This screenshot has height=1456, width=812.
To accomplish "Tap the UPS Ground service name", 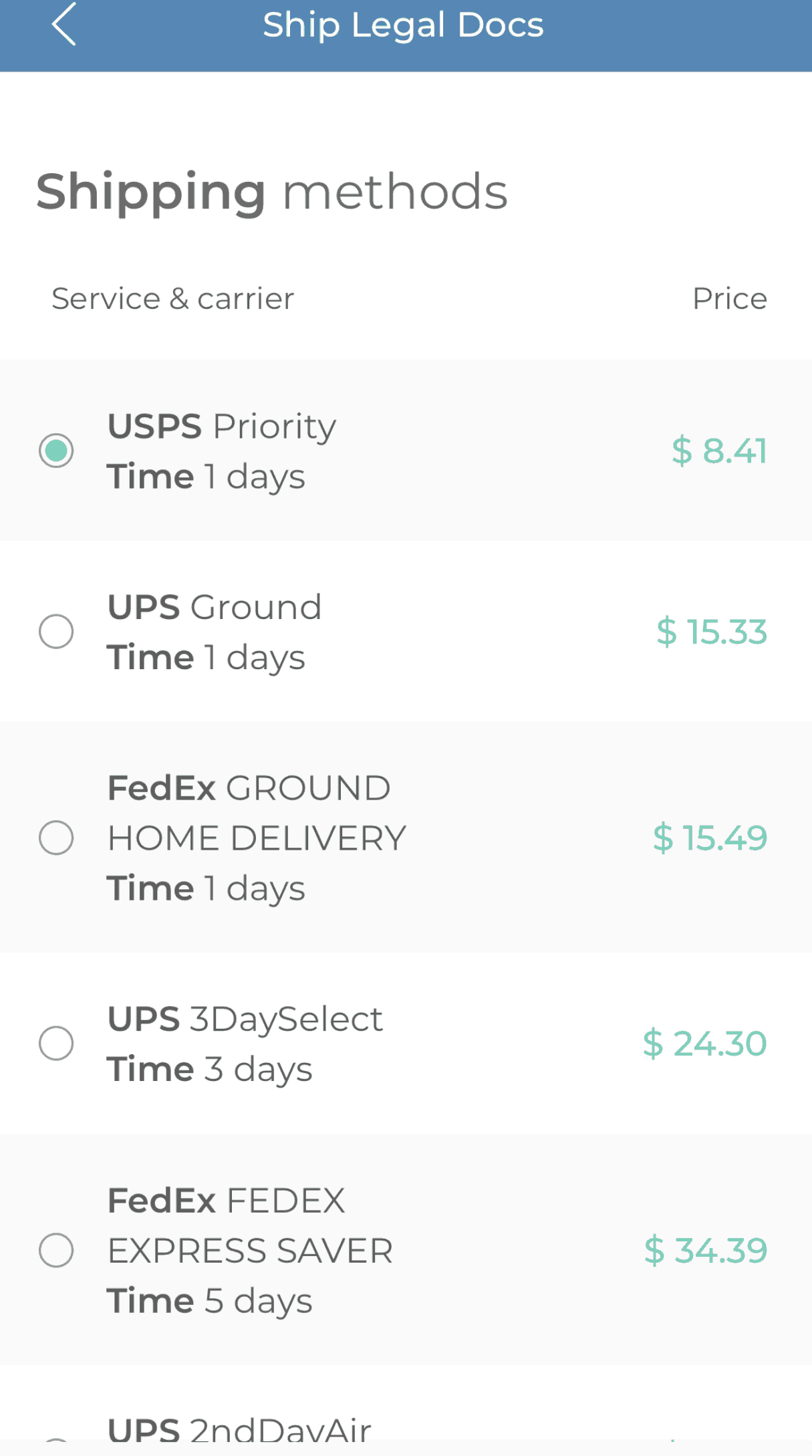I will click(x=215, y=607).
